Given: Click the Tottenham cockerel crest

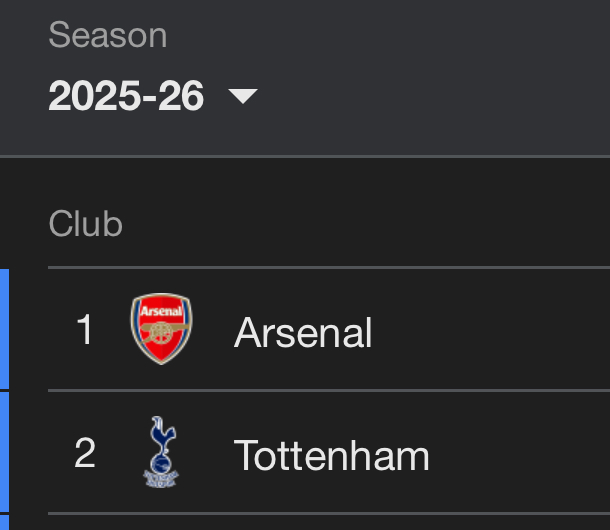Looking at the screenshot, I should (x=161, y=453).
